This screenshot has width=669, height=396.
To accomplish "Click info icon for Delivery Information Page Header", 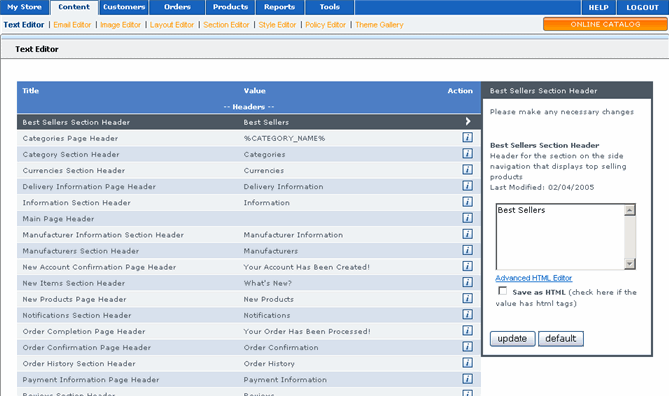I will pyautogui.click(x=467, y=186).
